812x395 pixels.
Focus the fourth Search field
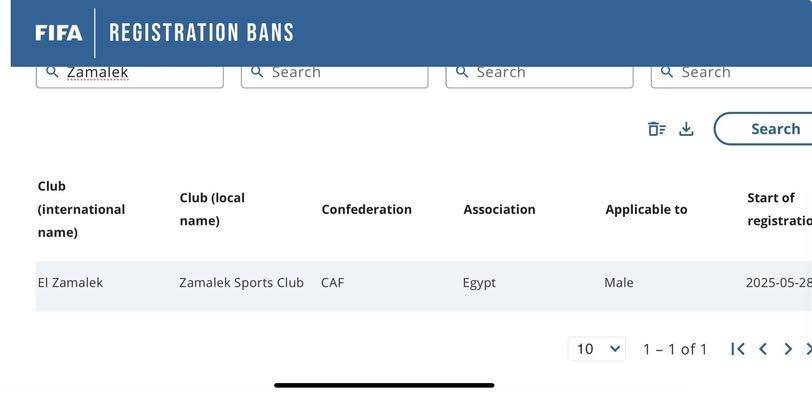tap(731, 75)
